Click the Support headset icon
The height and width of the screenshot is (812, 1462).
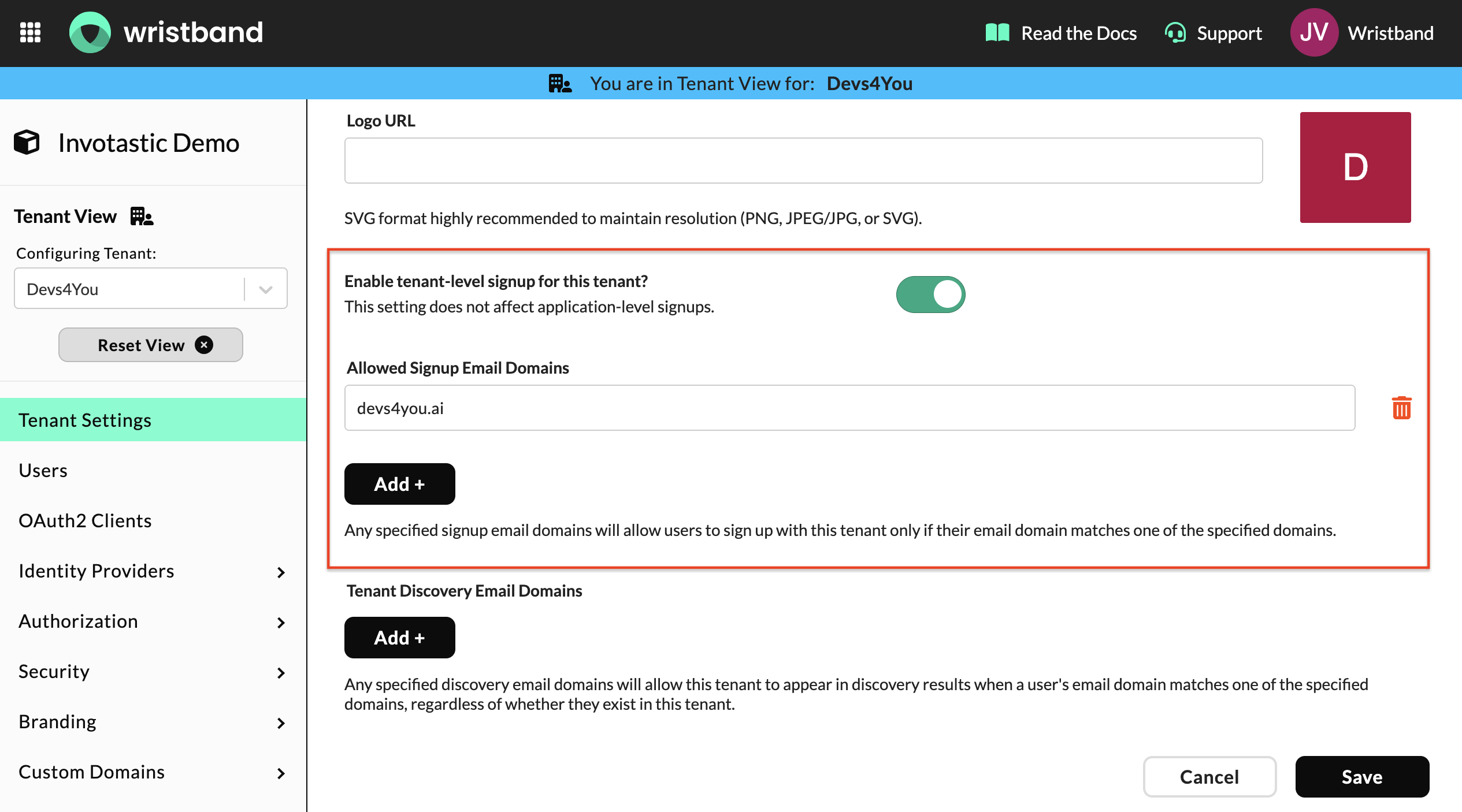(x=1175, y=33)
